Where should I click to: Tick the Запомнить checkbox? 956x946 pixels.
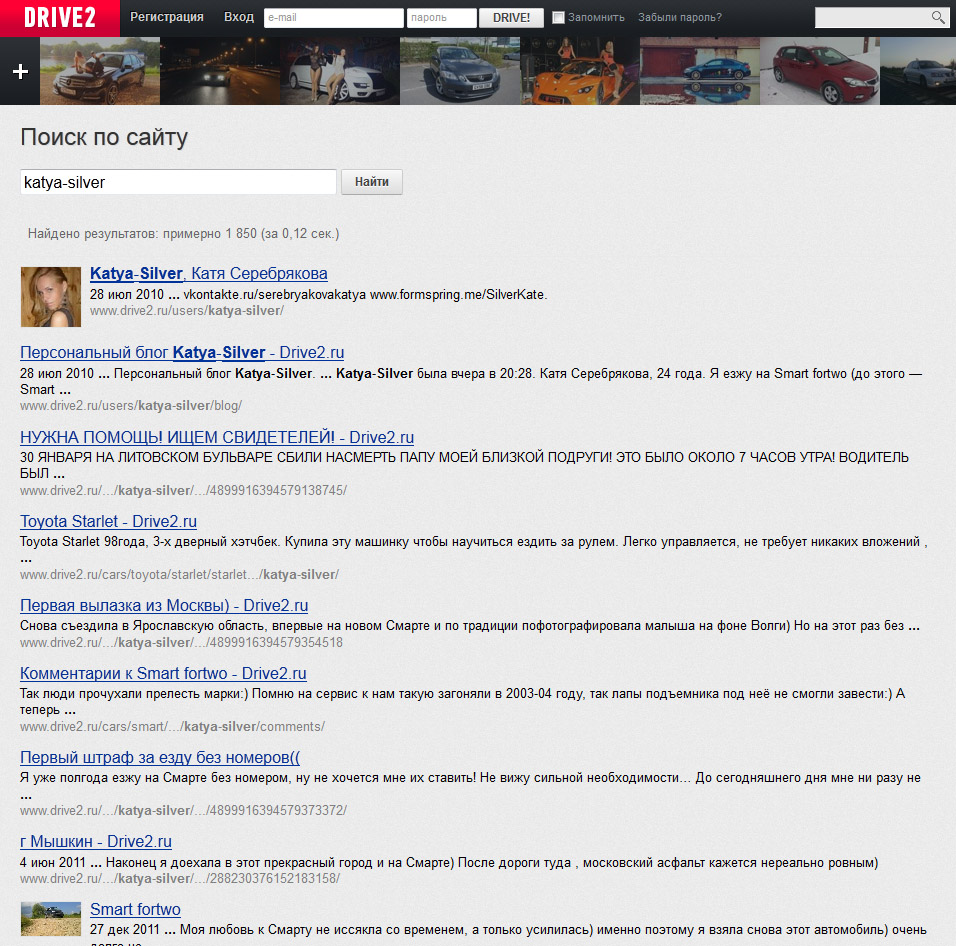coord(558,18)
